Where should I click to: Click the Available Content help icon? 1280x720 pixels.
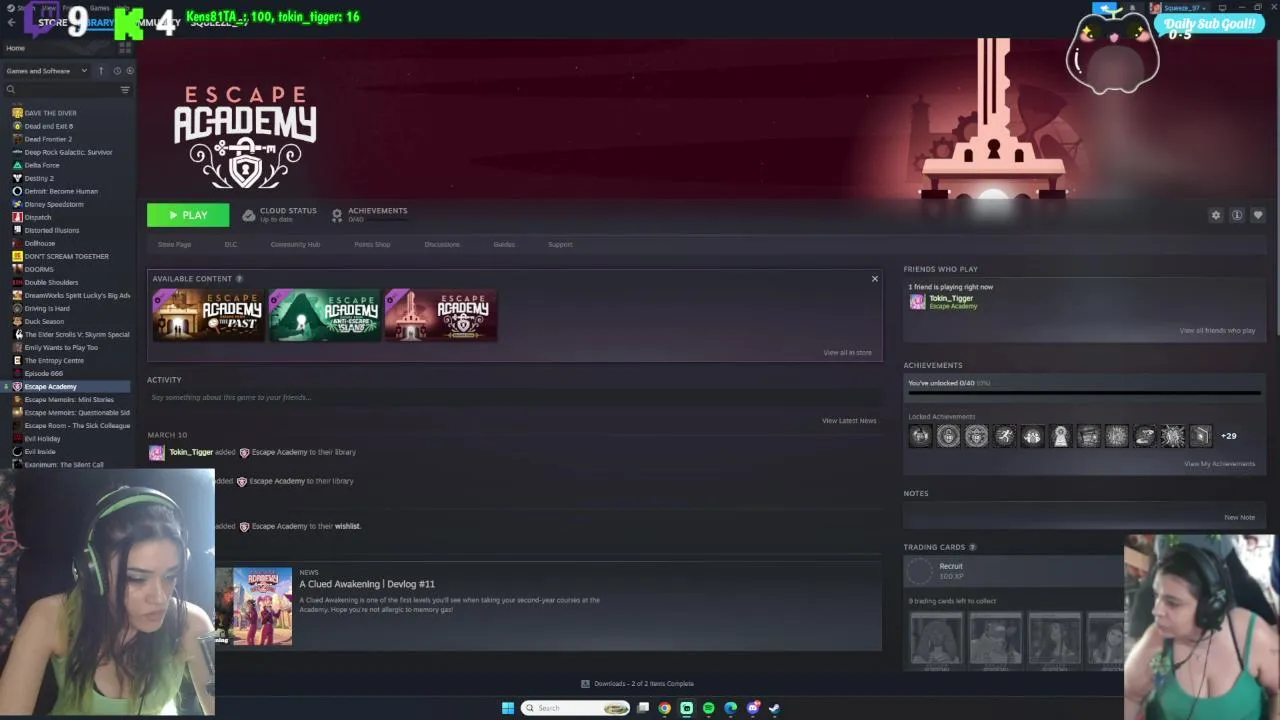239,279
